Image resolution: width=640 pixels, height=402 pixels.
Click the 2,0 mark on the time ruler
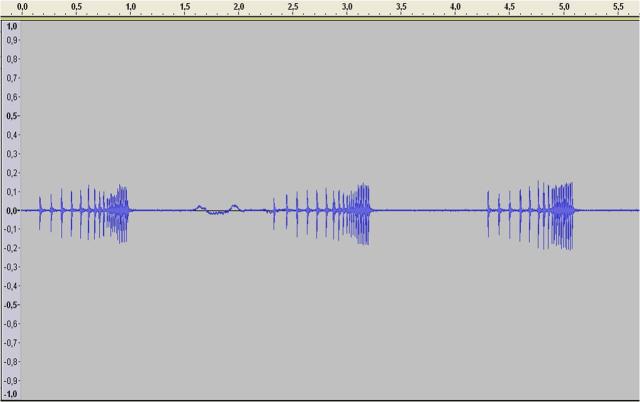click(239, 7)
